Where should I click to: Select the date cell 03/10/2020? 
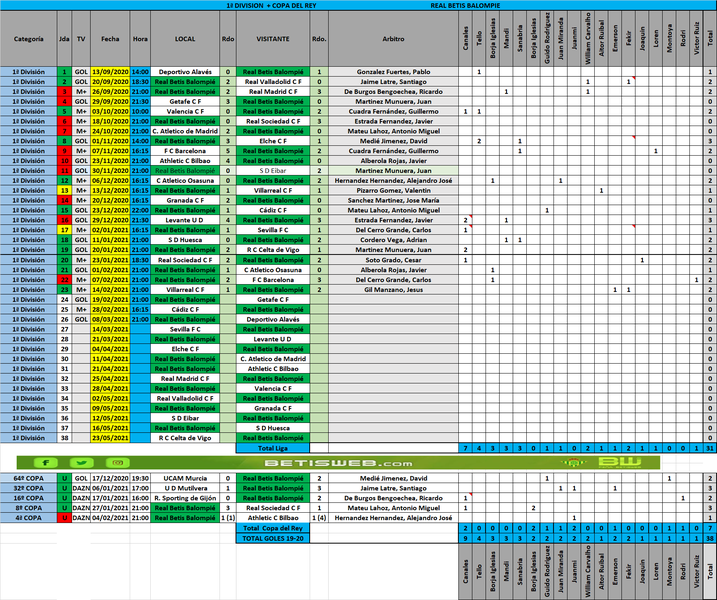point(110,111)
